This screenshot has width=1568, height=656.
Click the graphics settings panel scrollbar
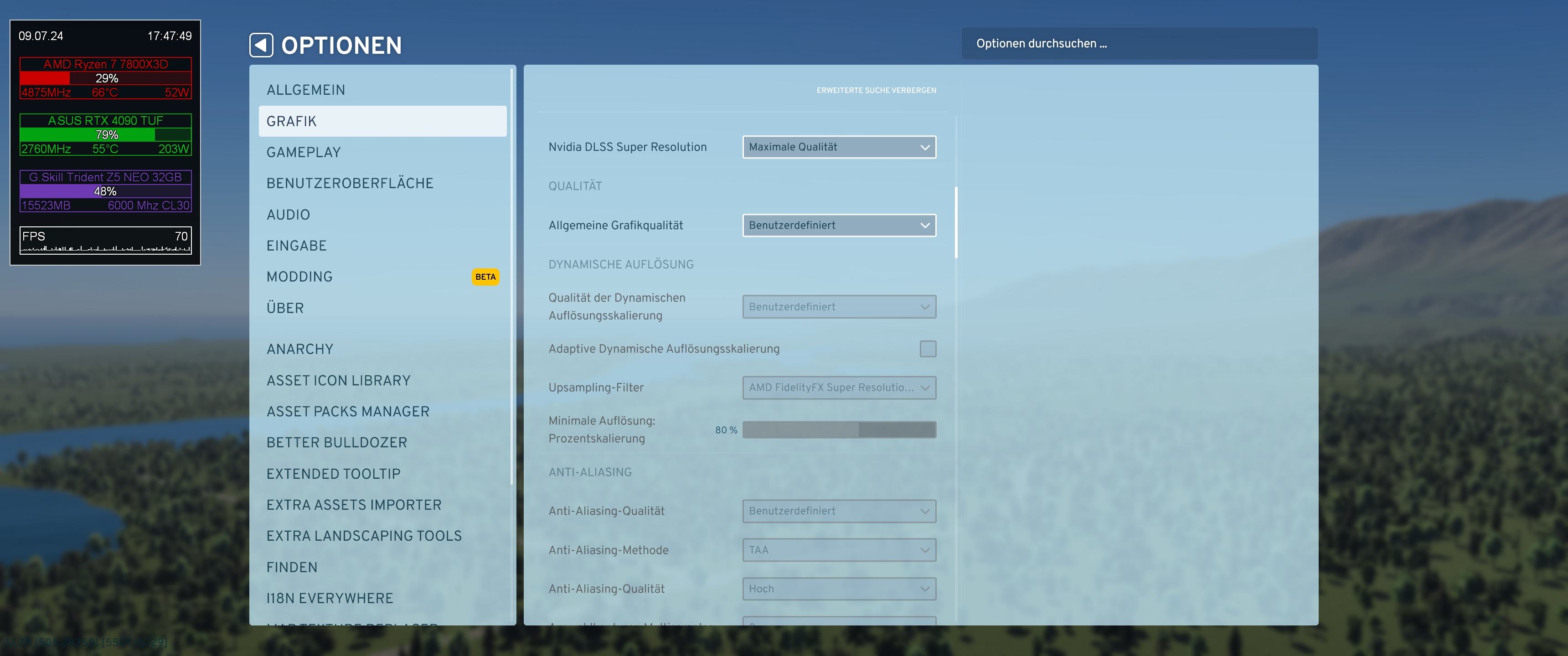point(956,223)
